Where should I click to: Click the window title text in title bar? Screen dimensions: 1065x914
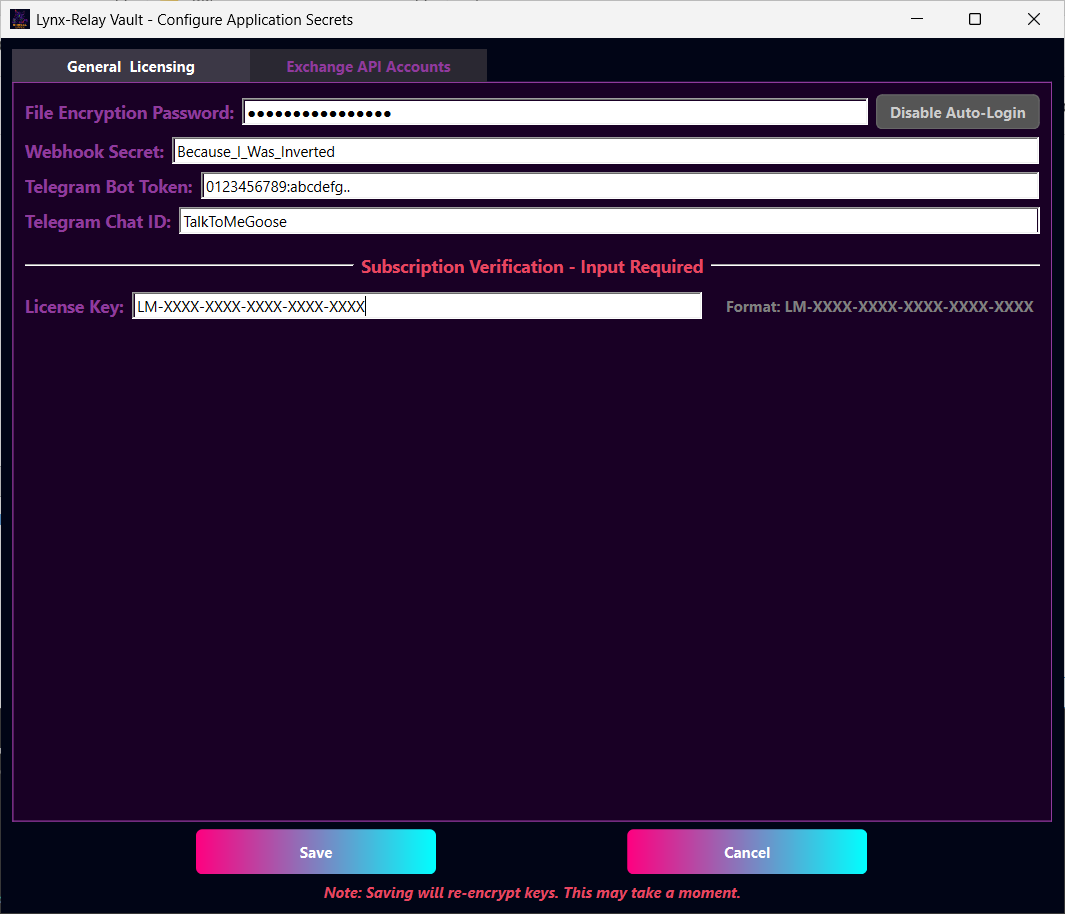pyautogui.click(x=194, y=19)
